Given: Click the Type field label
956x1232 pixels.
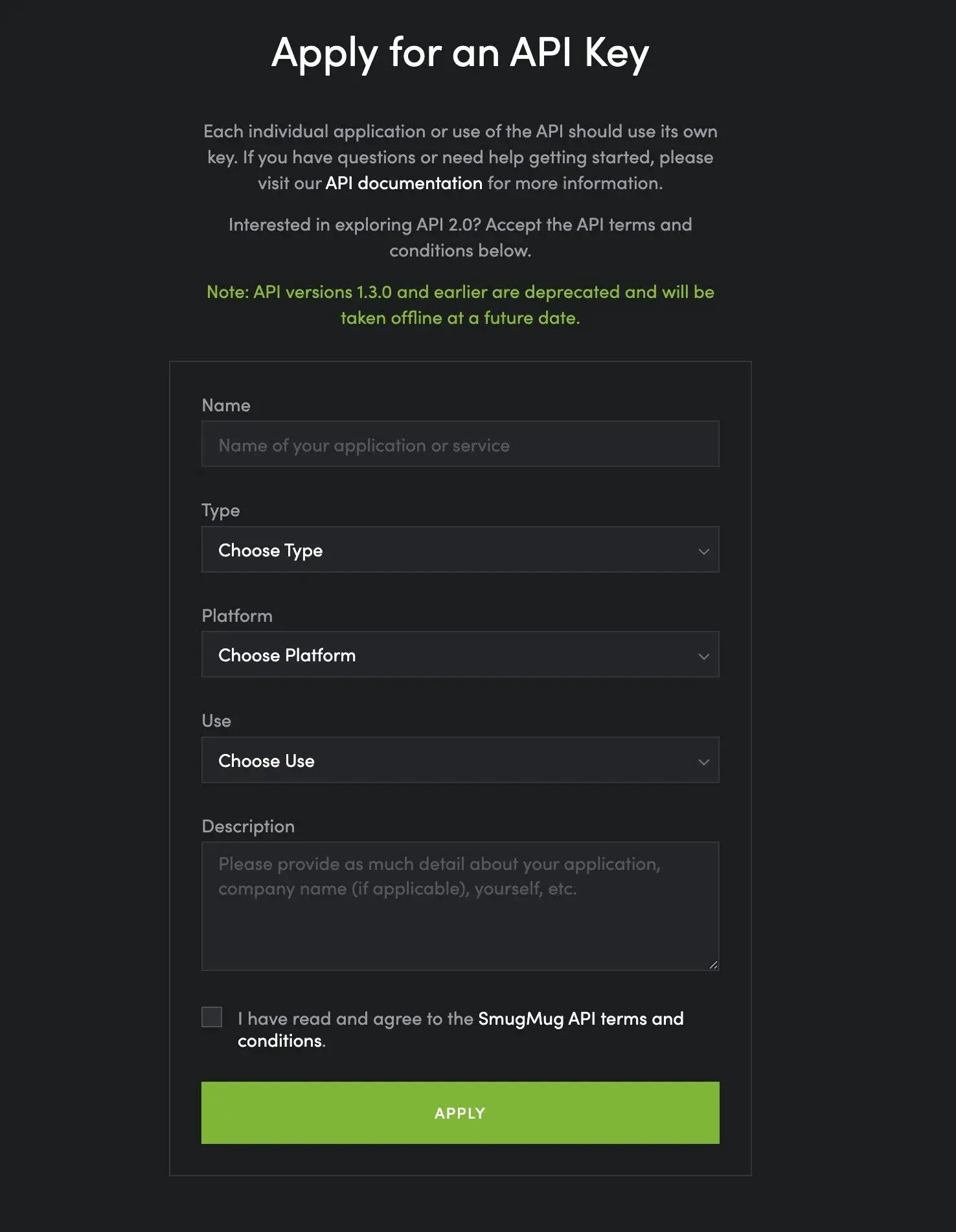Looking at the screenshot, I should (220, 510).
